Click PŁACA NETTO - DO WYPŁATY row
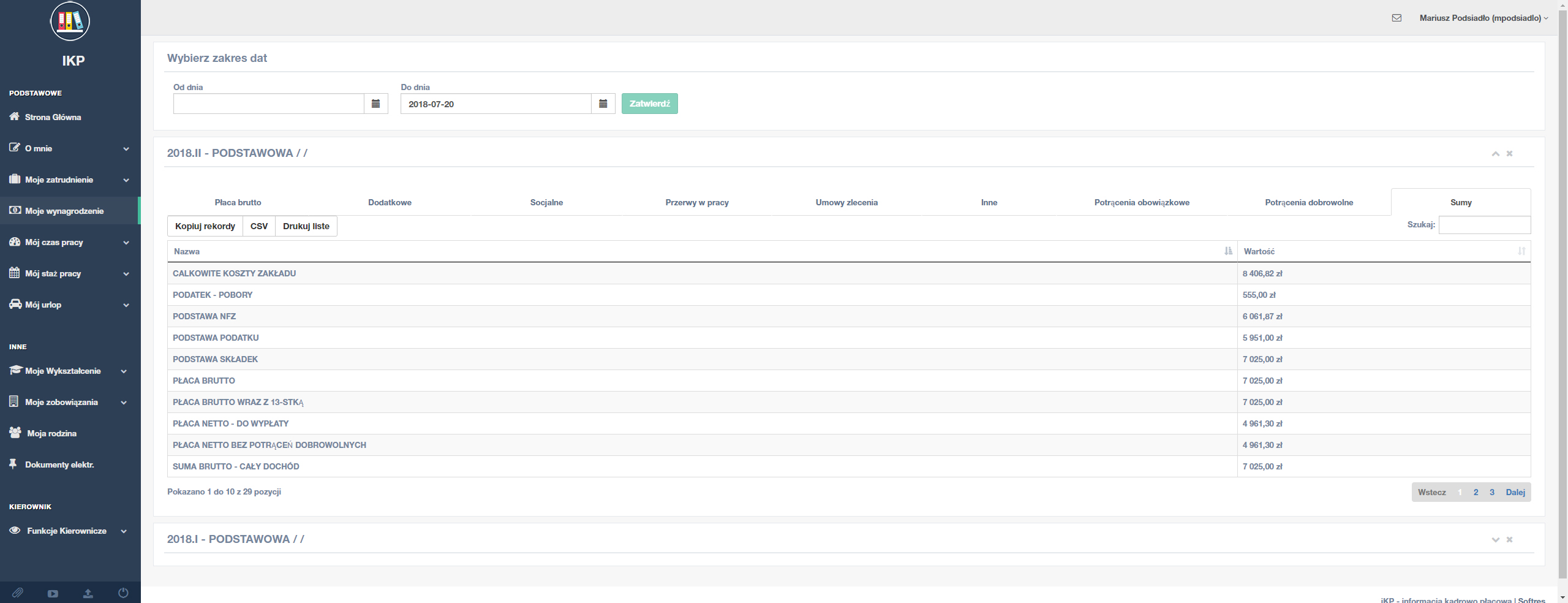This screenshot has height=603, width=1568. (849, 423)
